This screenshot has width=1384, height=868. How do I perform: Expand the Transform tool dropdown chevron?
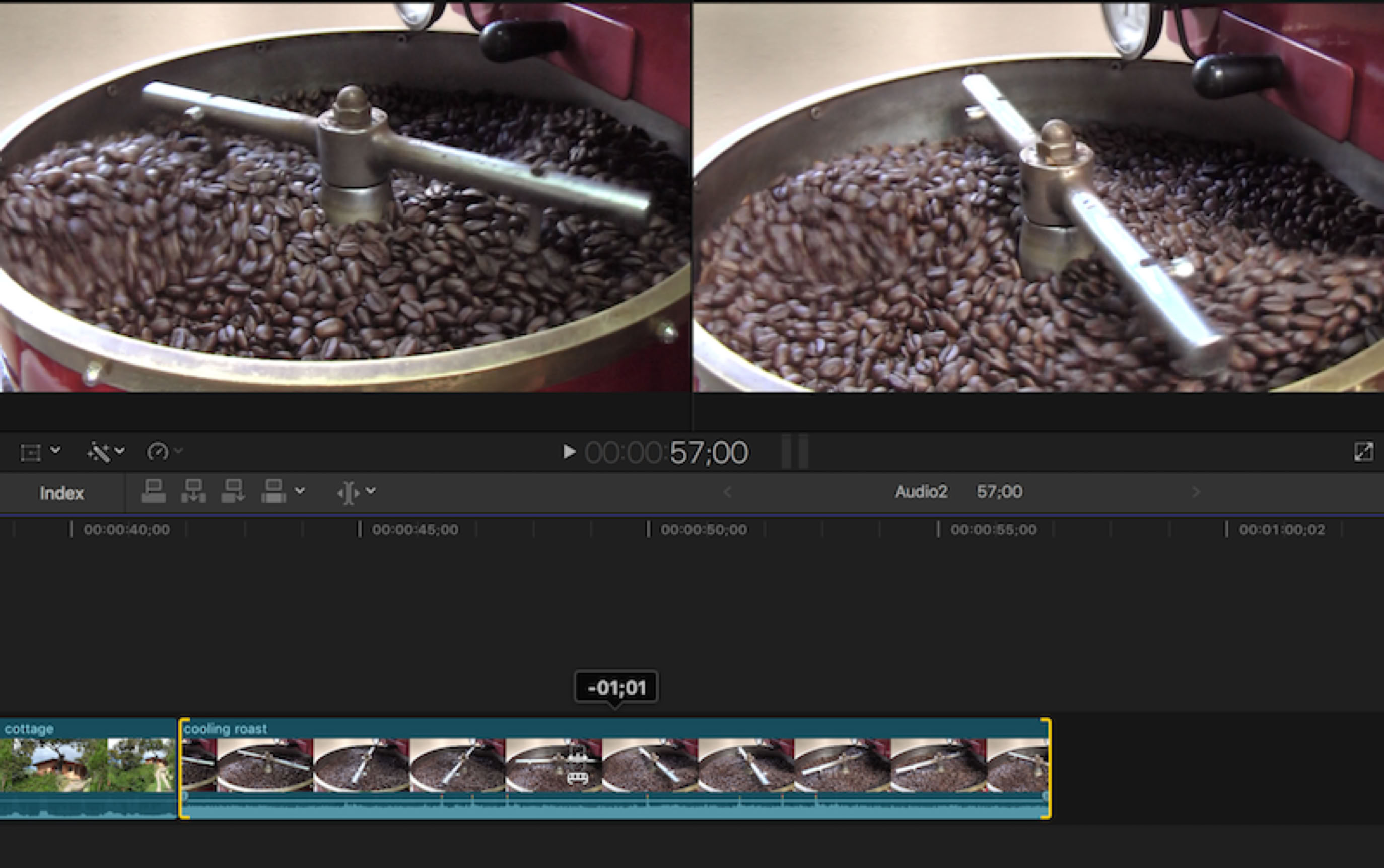pyautogui.click(x=56, y=450)
